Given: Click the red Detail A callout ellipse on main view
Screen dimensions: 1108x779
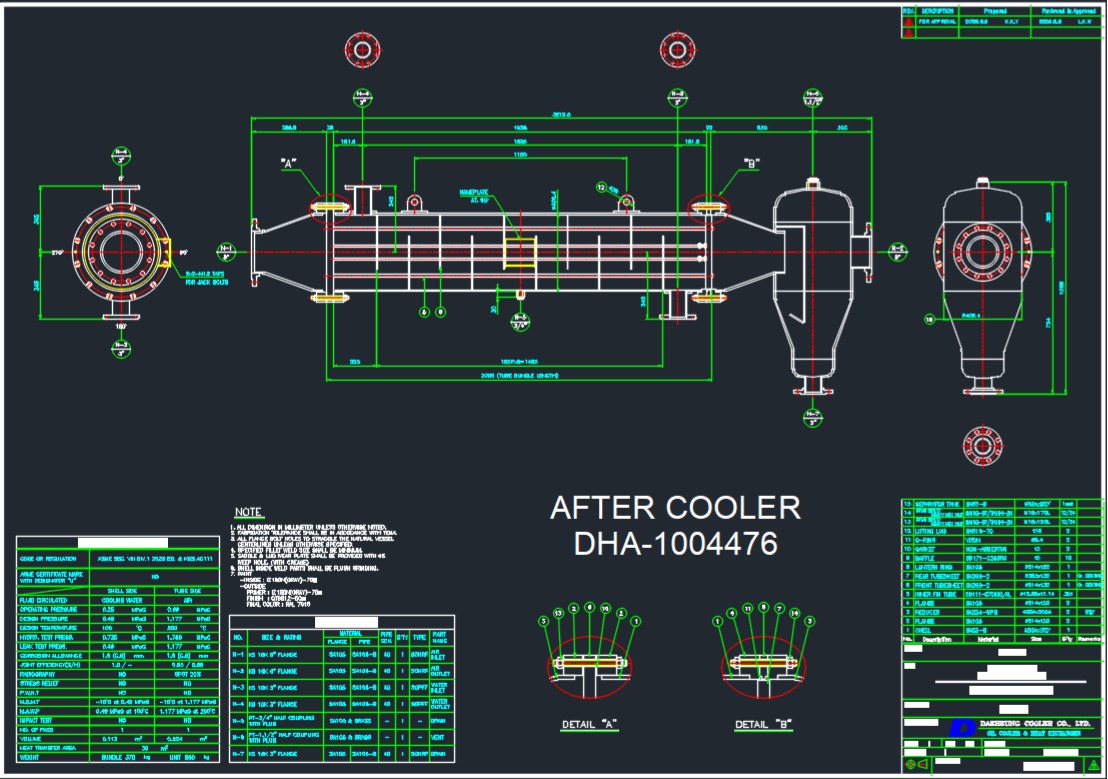Looking at the screenshot, I should point(330,207).
